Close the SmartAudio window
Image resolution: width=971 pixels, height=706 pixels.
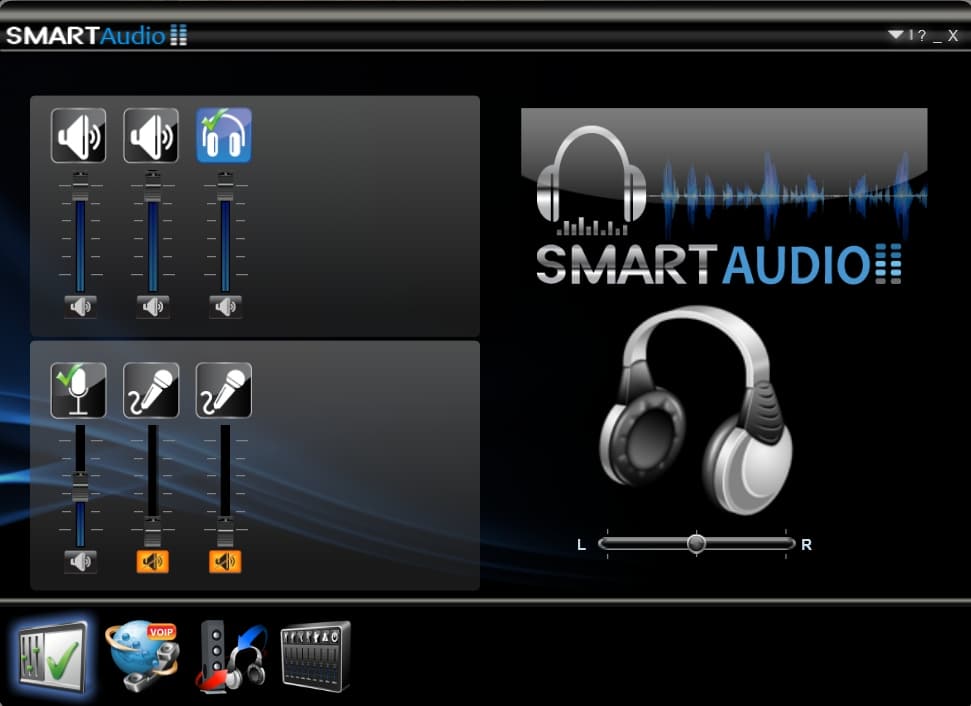click(x=953, y=36)
